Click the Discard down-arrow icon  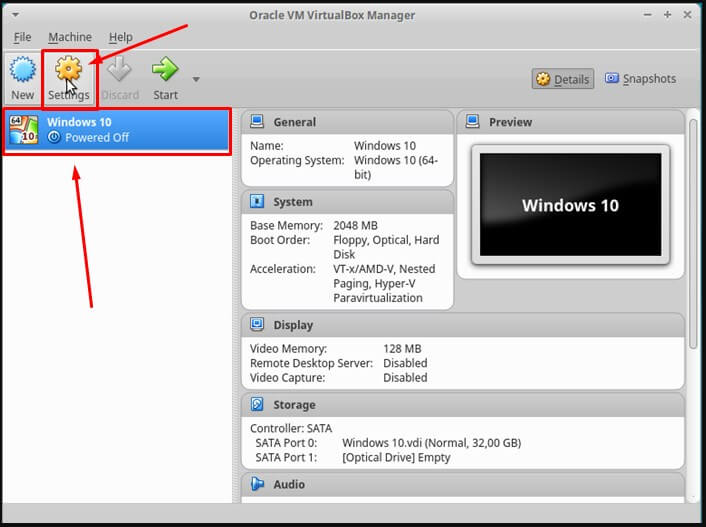(x=120, y=69)
